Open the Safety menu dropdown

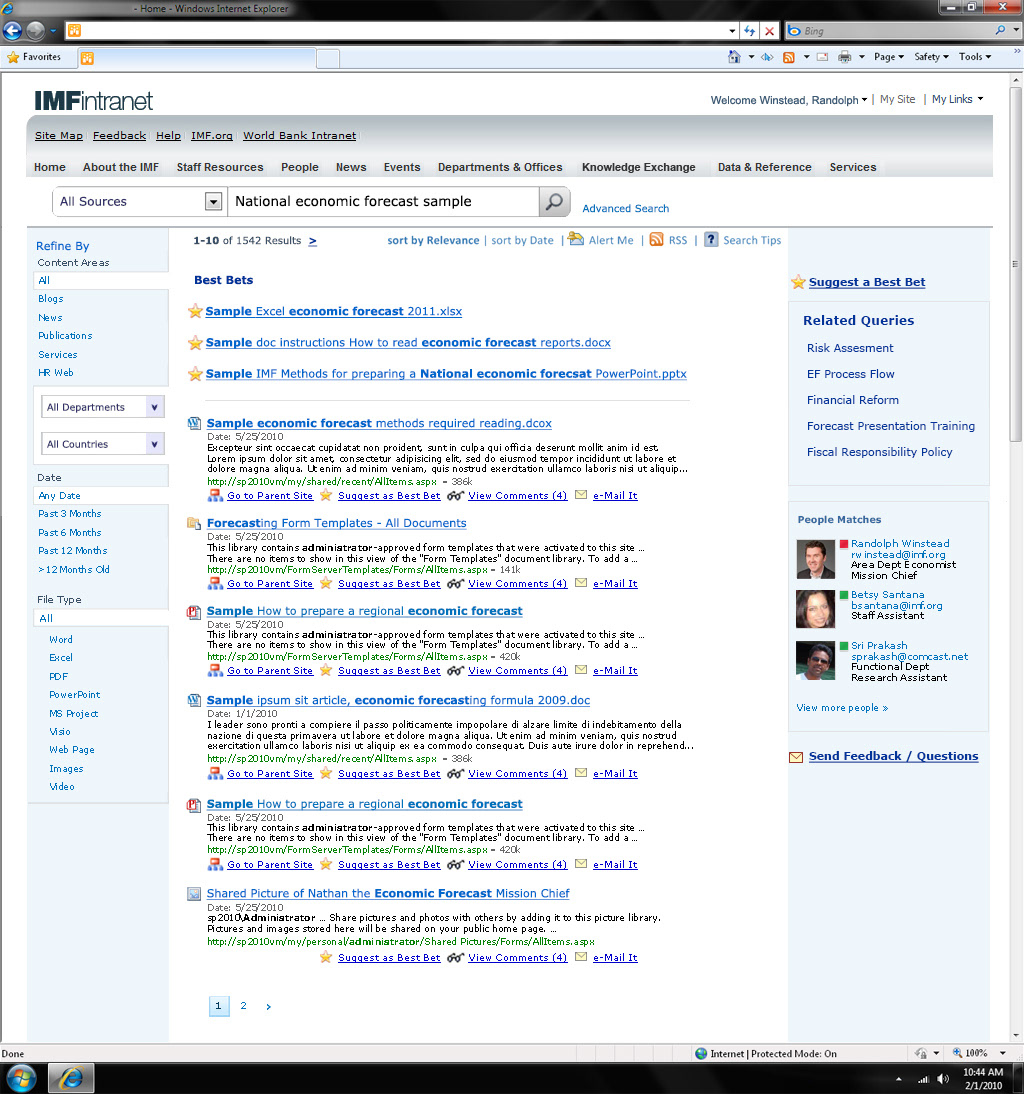931,57
